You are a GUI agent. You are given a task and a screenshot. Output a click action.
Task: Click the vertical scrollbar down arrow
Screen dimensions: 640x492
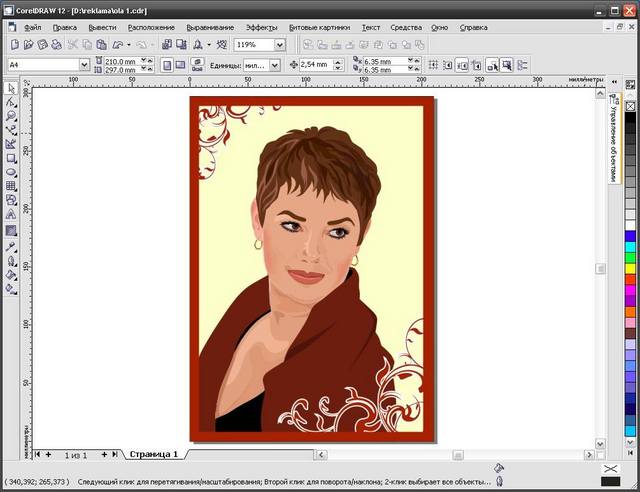tap(600, 443)
